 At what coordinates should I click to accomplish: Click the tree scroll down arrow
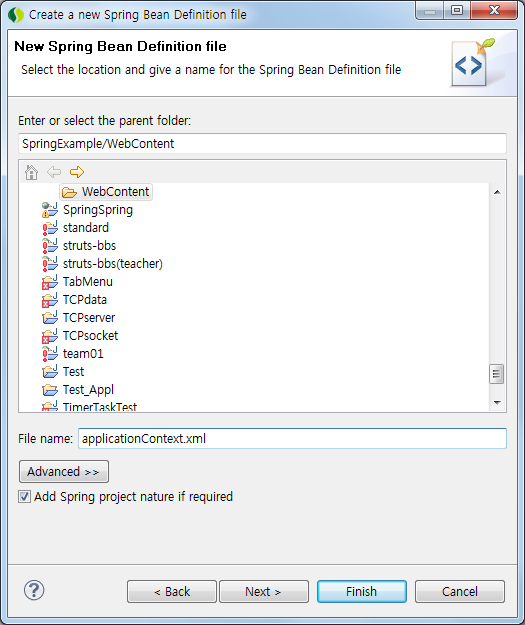(x=497, y=403)
